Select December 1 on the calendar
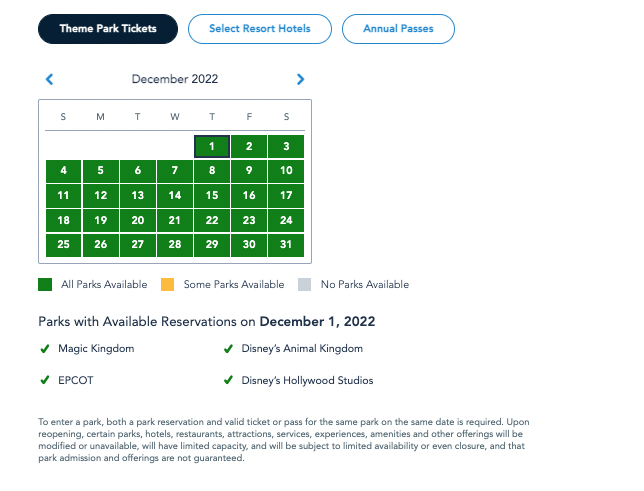 point(212,146)
